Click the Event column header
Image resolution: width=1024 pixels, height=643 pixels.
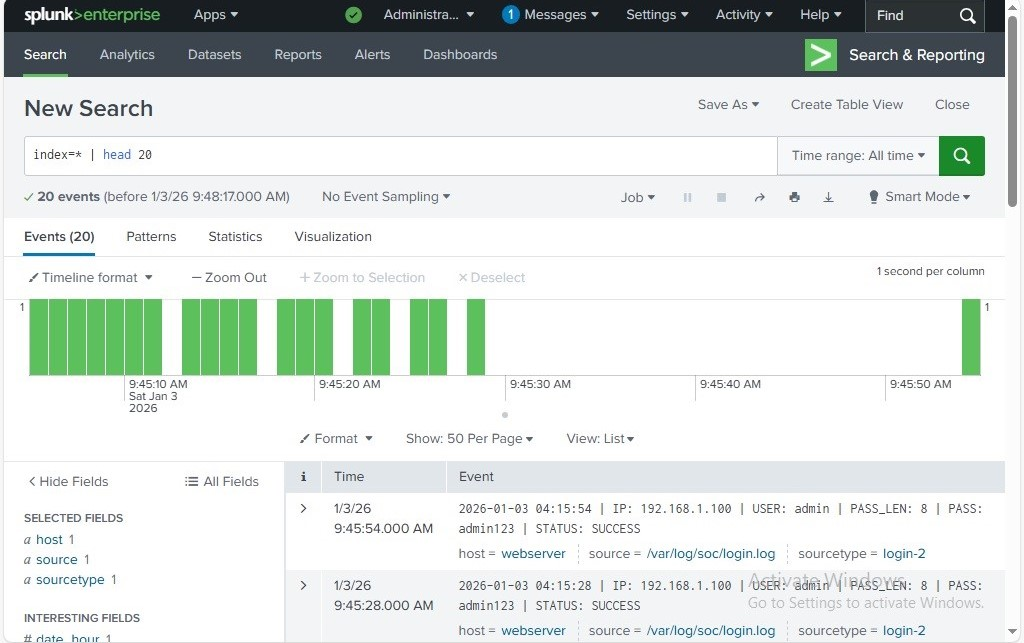pos(476,477)
